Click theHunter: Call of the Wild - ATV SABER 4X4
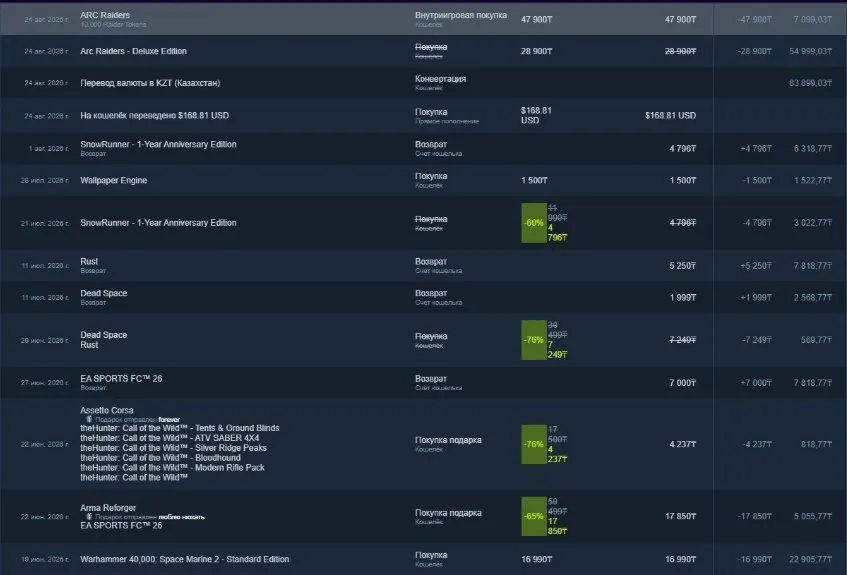847x575 pixels. click(x=170, y=438)
